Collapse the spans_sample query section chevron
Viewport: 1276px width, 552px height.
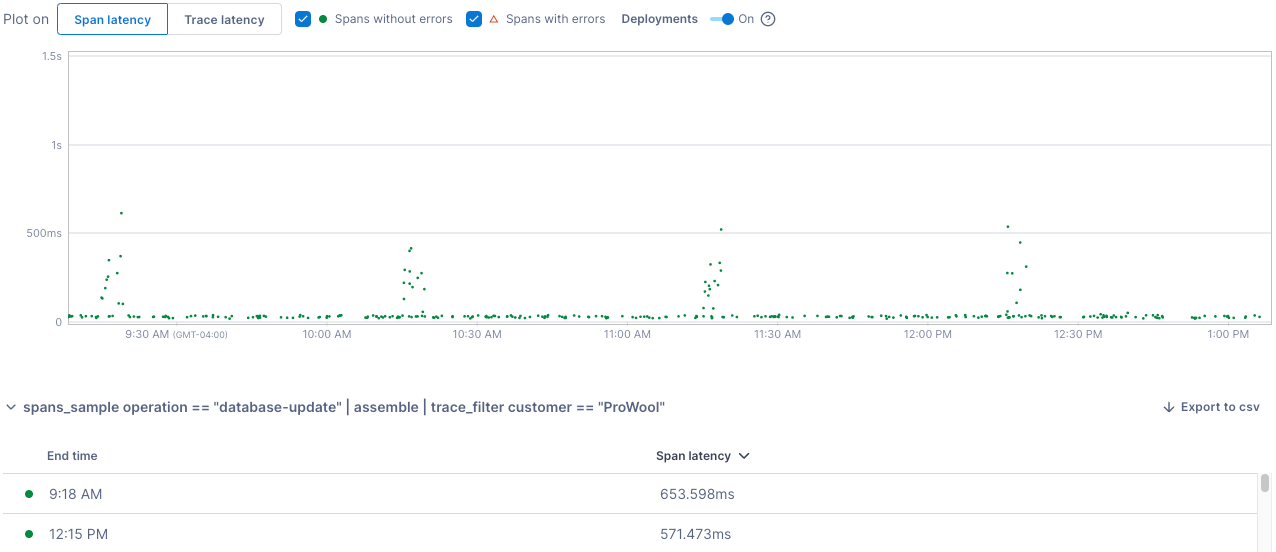tap(11, 407)
